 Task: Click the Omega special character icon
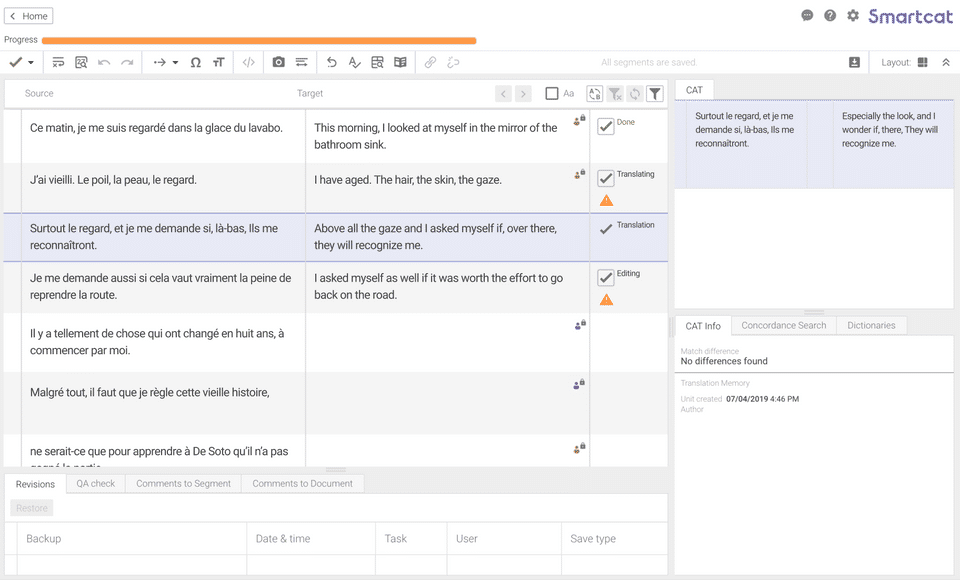click(196, 62)
